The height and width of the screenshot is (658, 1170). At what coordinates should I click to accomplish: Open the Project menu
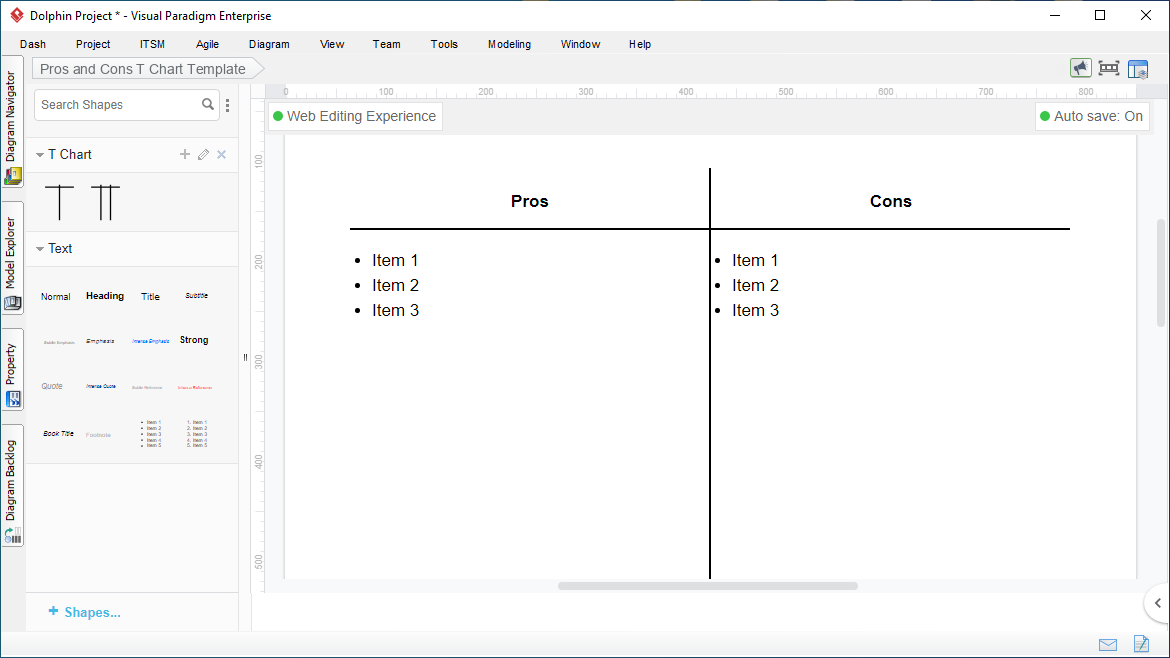coord(93,44)
